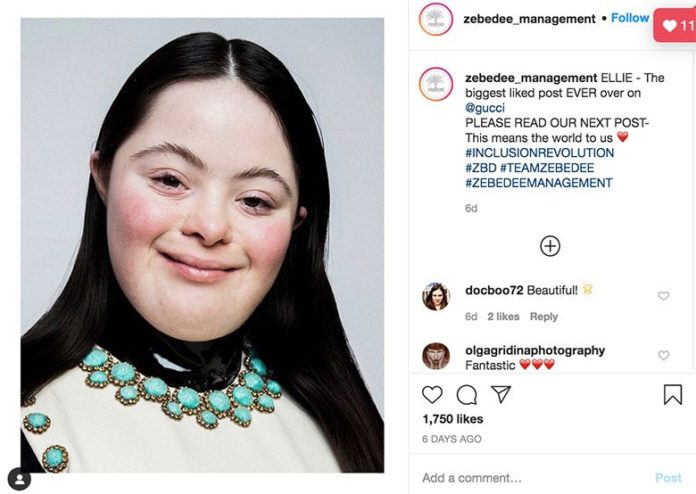Open zebedee_management avatar in the post header
The width and height of the screenshot is (696, 494).
[x=436, y=19]
